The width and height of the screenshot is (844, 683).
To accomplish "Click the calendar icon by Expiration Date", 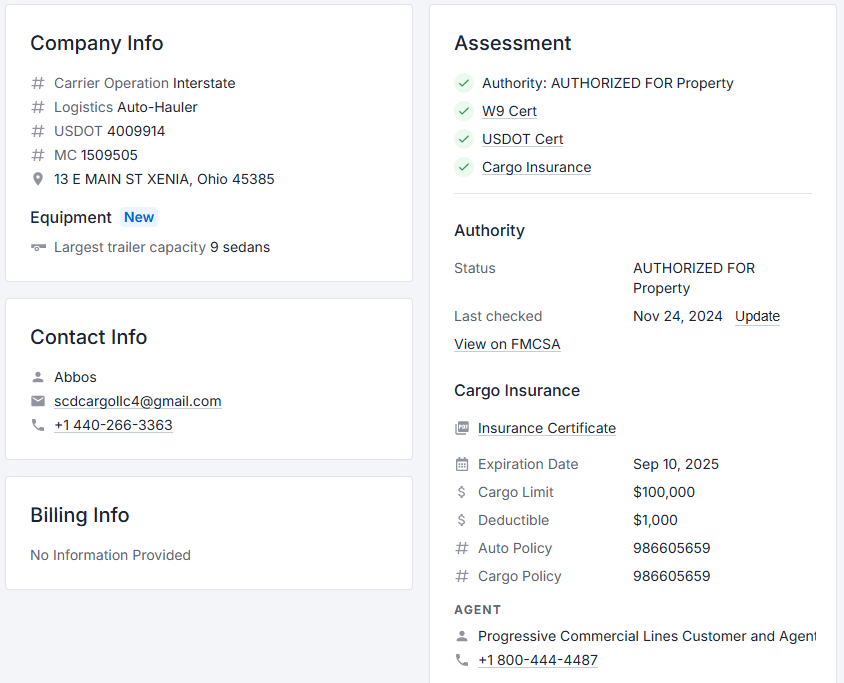I will [461, 464].
